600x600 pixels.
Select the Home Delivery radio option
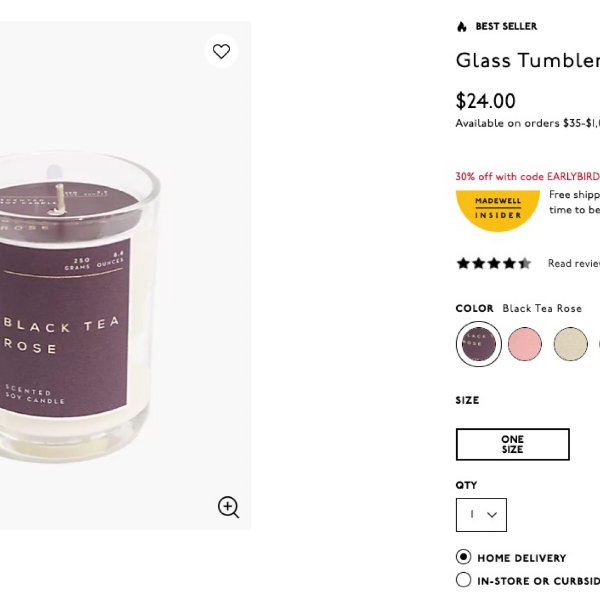[463, 557]
